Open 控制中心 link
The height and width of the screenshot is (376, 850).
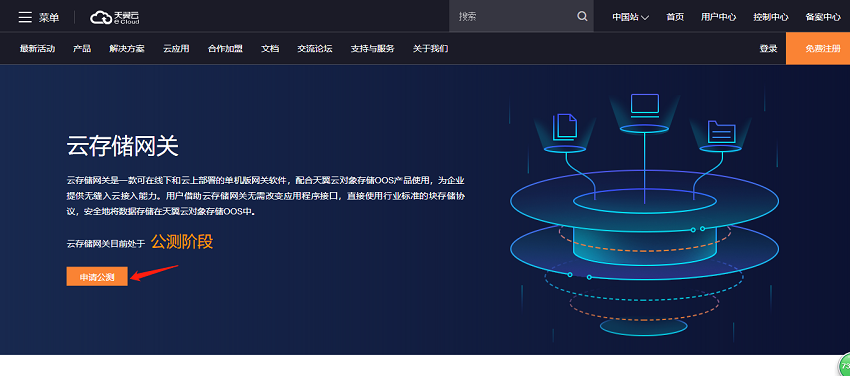point(770,17)
